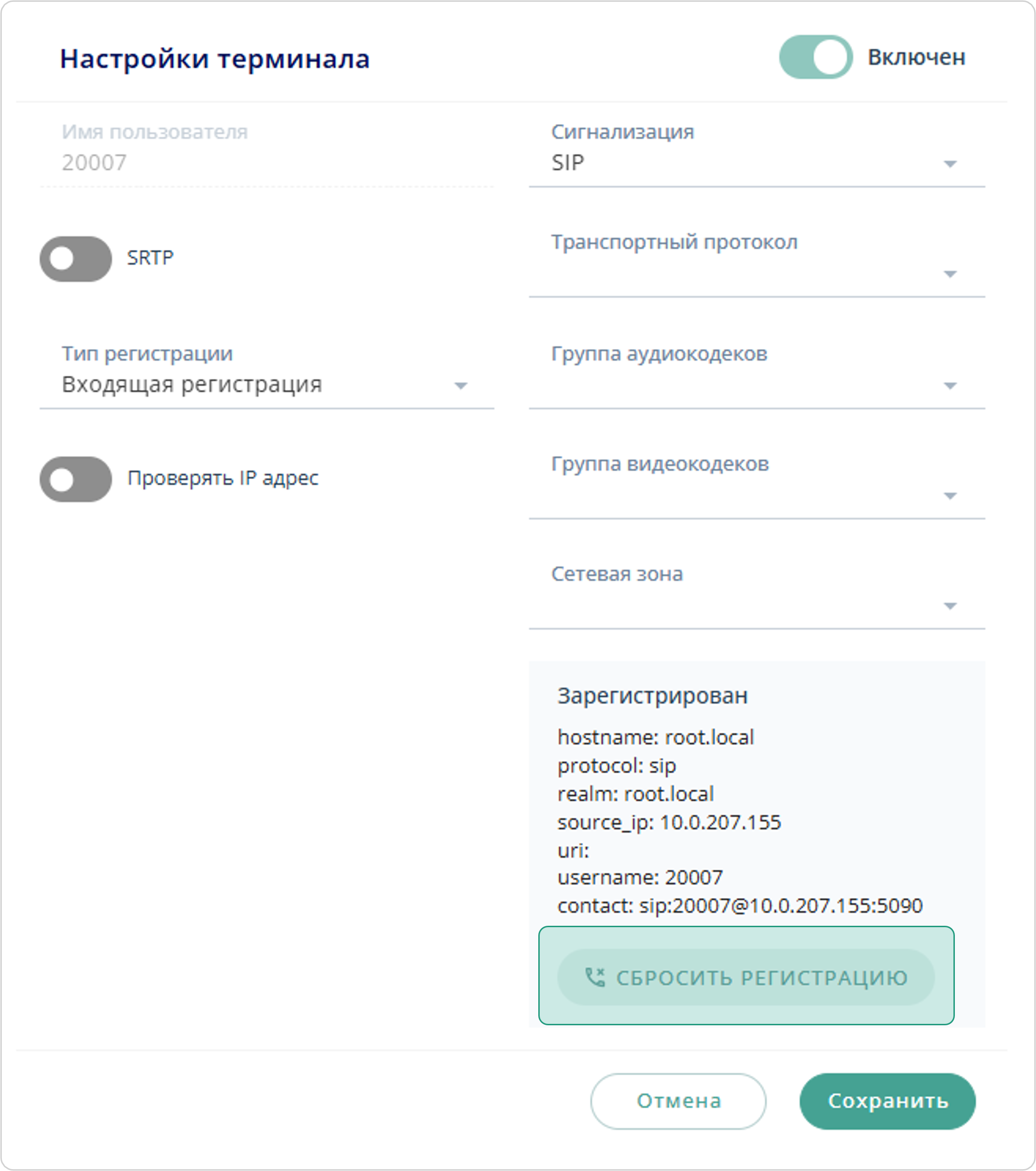
Task: Click the Отмена button
Action: pos(678,1101)
